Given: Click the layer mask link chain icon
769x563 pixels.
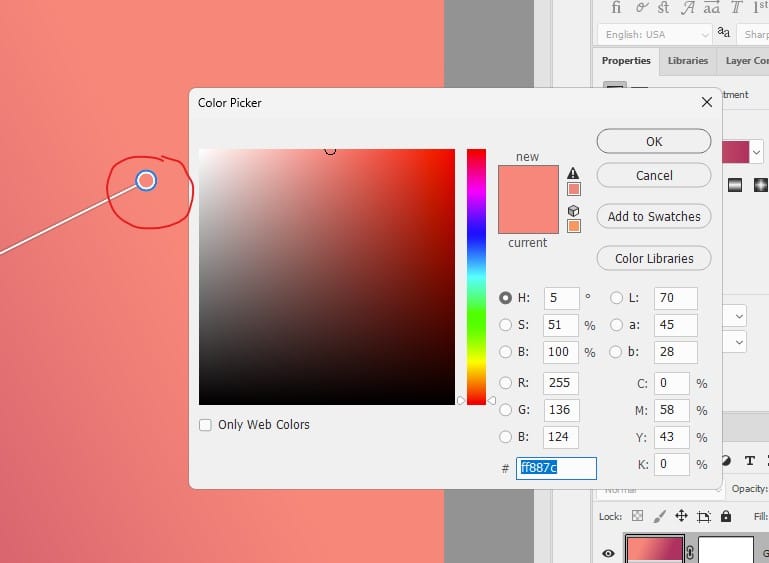Looking at the screenshot, I should click(690, 553).
